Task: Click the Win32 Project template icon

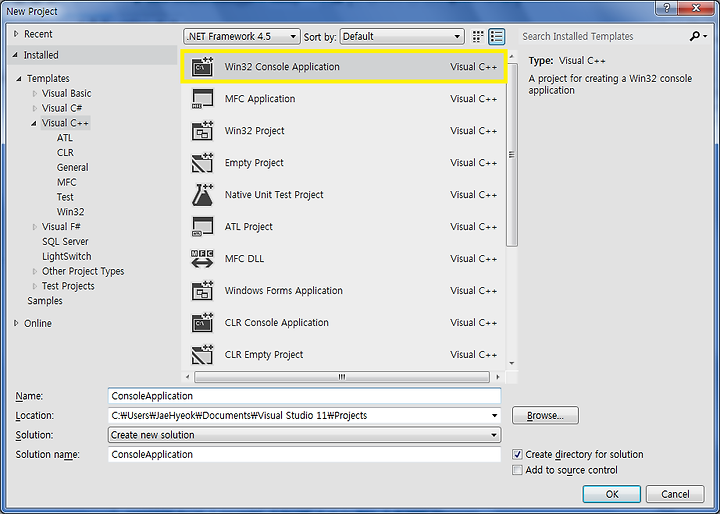Action: point(202,131)
